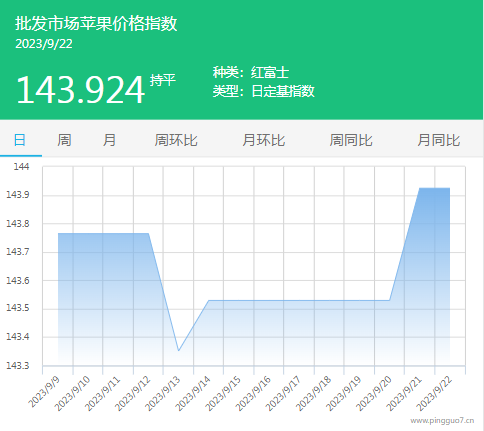Click the 种类: 红富士 label
This screenshot has width=484, height=431.
point(251,72)
